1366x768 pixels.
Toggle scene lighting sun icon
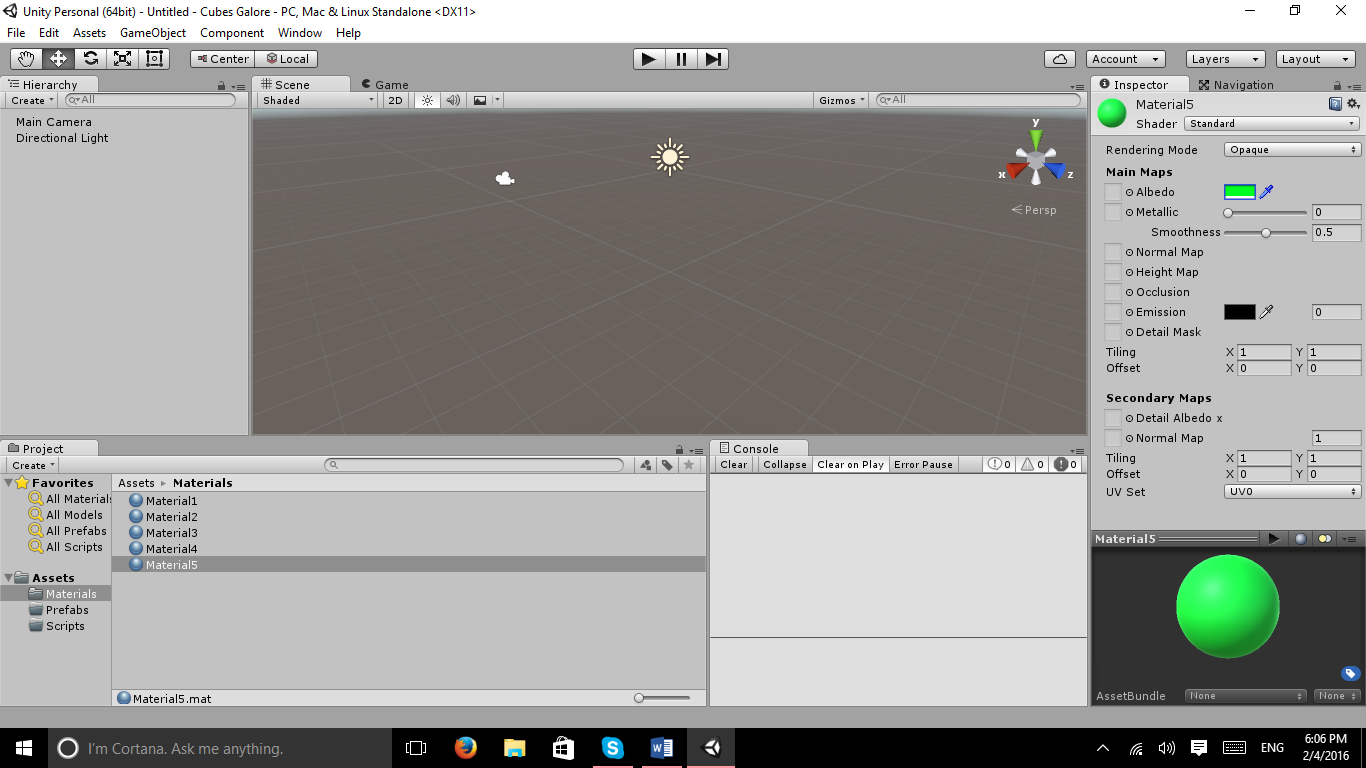[x=427, y=100]
